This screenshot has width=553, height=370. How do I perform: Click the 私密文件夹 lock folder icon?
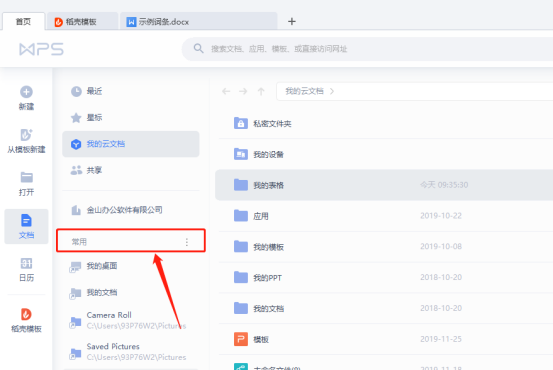(x=241, y=123)
